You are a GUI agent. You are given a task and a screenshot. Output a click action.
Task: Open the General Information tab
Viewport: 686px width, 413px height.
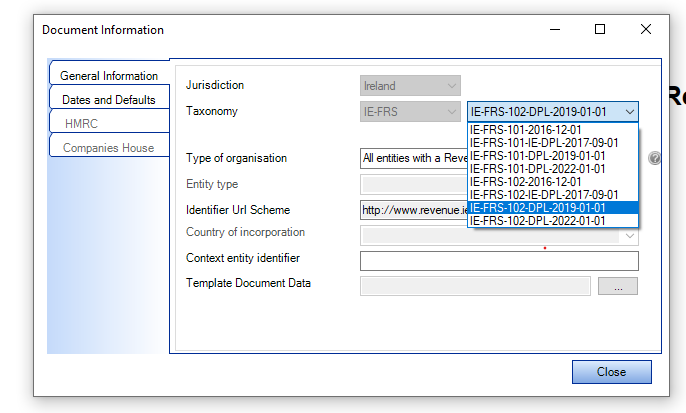point(108,76)
